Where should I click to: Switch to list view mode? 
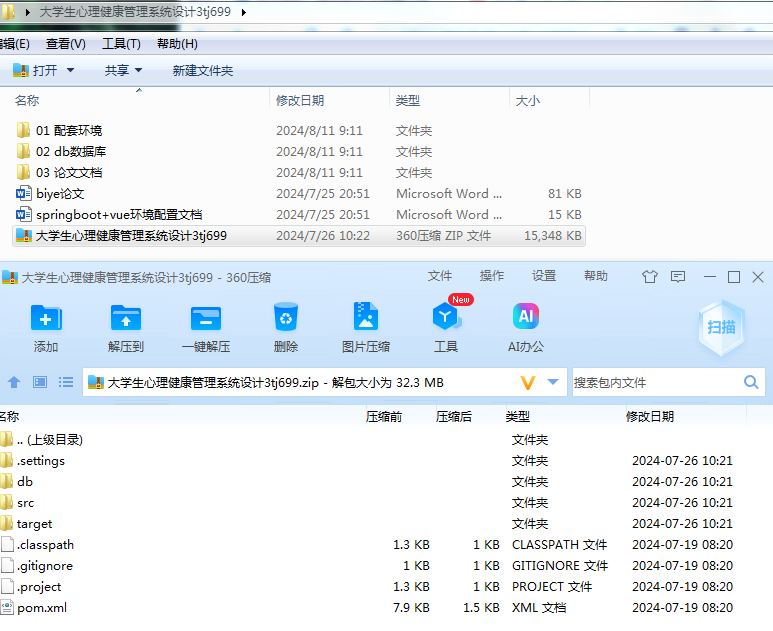[66, 382]
